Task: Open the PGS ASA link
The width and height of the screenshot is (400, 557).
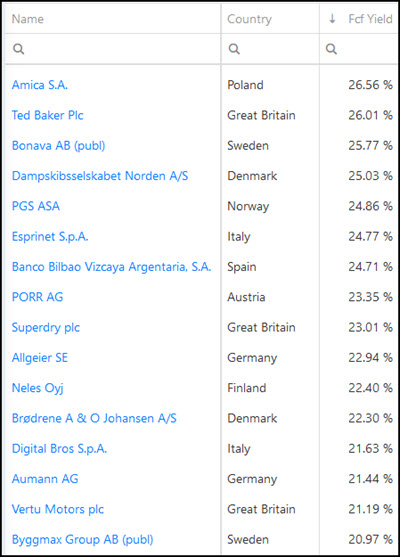Action: 36,206
